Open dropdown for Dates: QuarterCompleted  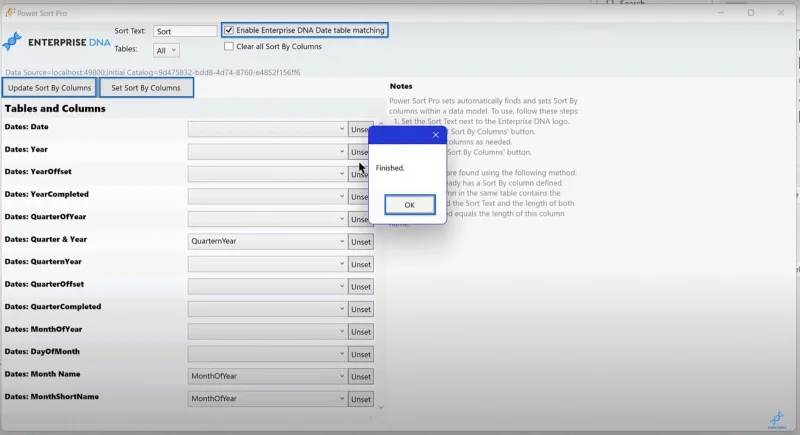[267, 309]
